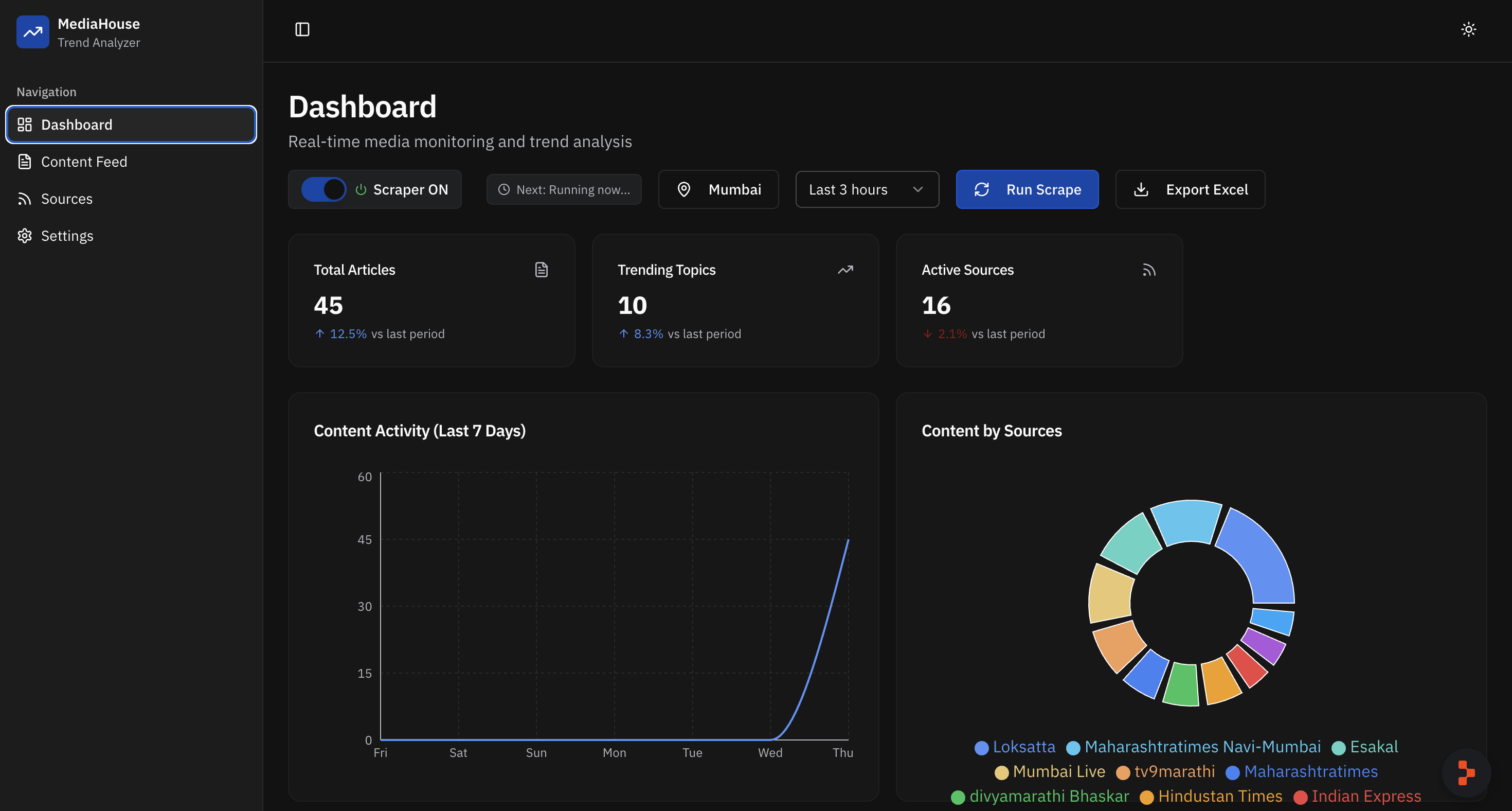Click the Content Feed document icon

(25, 162)
